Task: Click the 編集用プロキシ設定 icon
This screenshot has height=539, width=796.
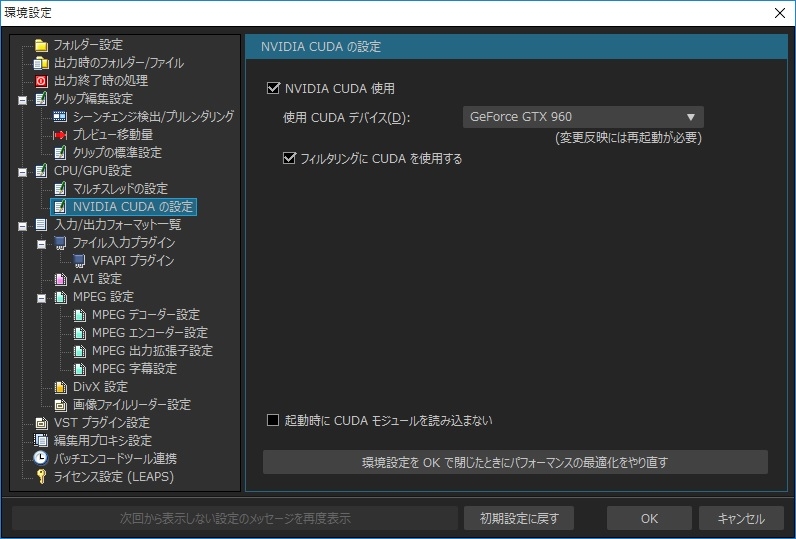Action: [x=41, y=441]
